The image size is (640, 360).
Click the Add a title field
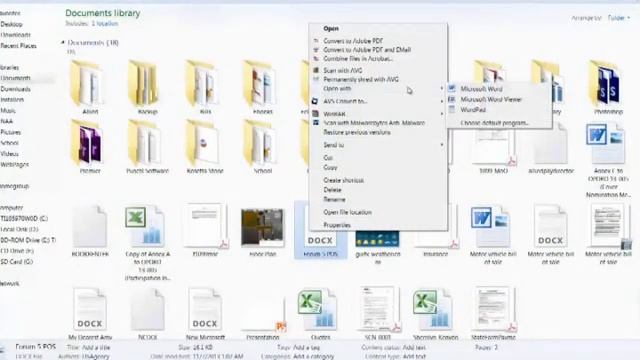96,348
